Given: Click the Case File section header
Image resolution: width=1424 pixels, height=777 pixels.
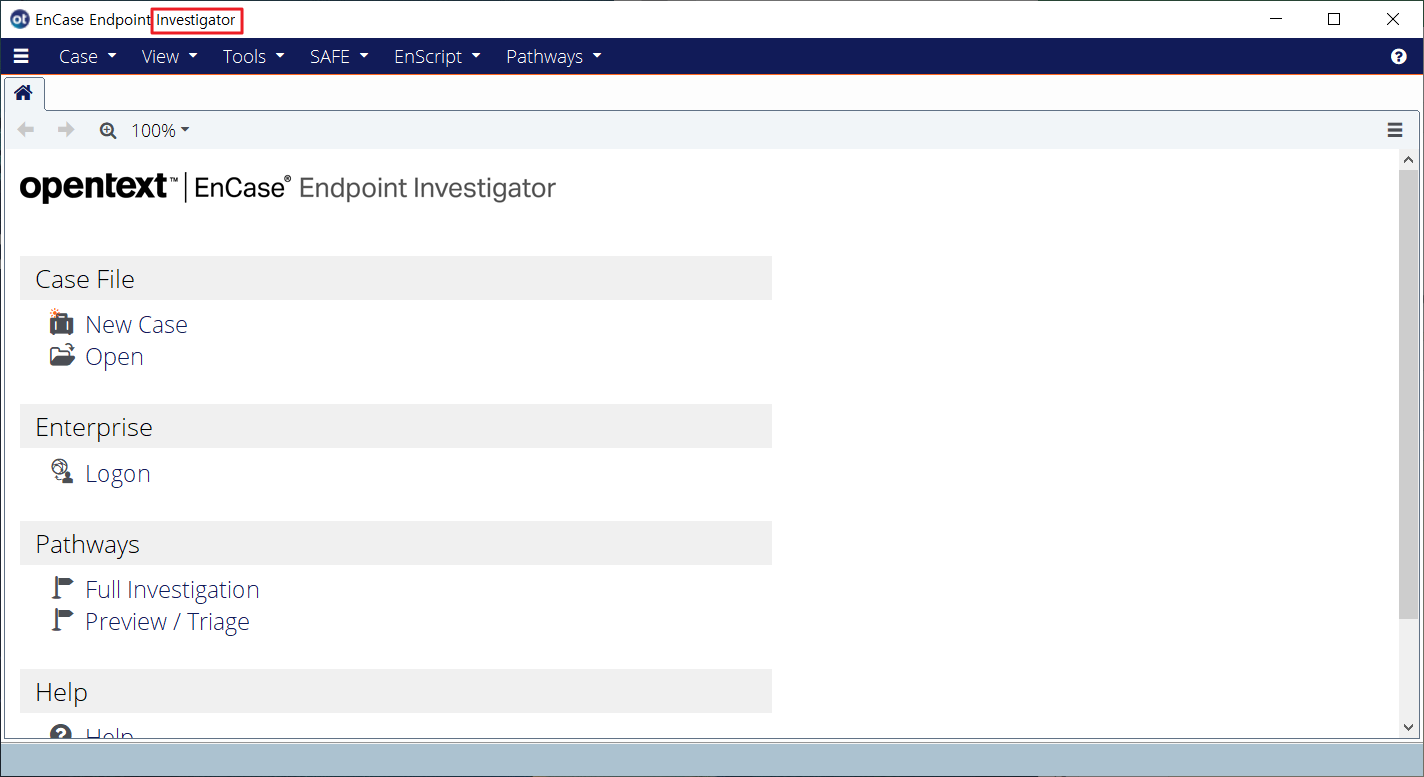Looking at the screenshot, I should pos(396,278).
